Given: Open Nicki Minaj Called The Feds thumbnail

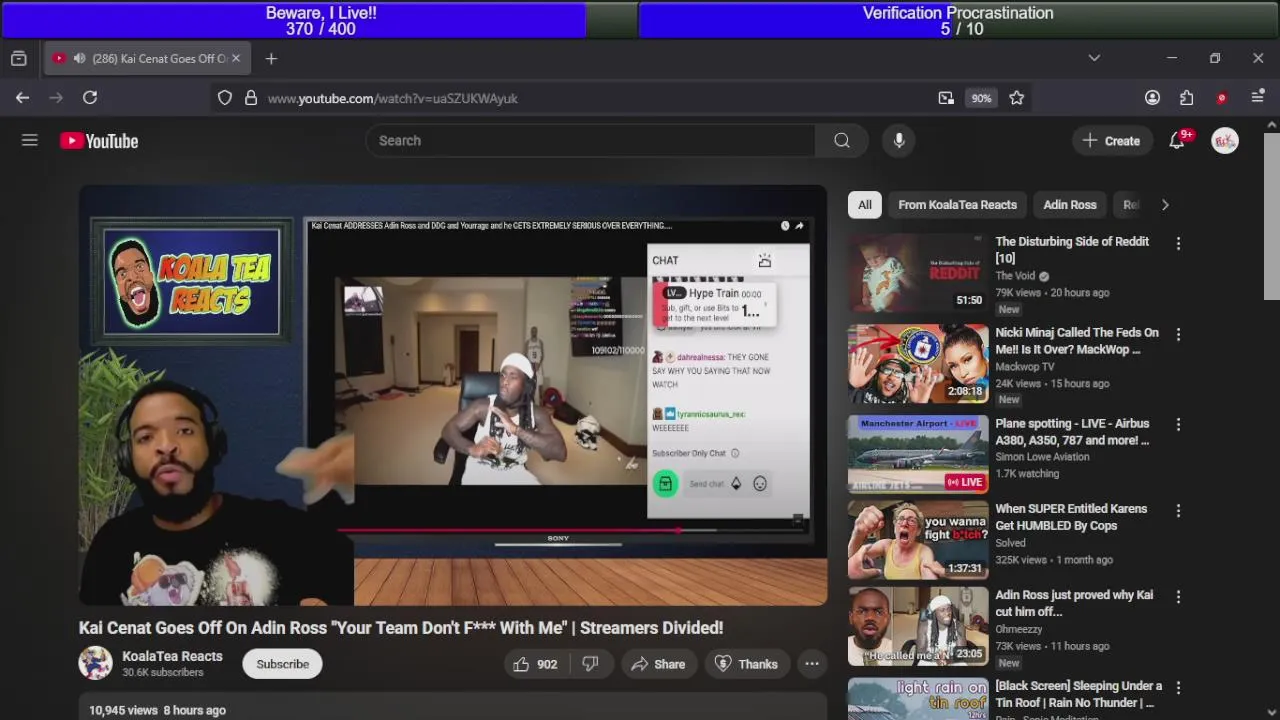Looking at the screenshot, I should coord(918,364).
